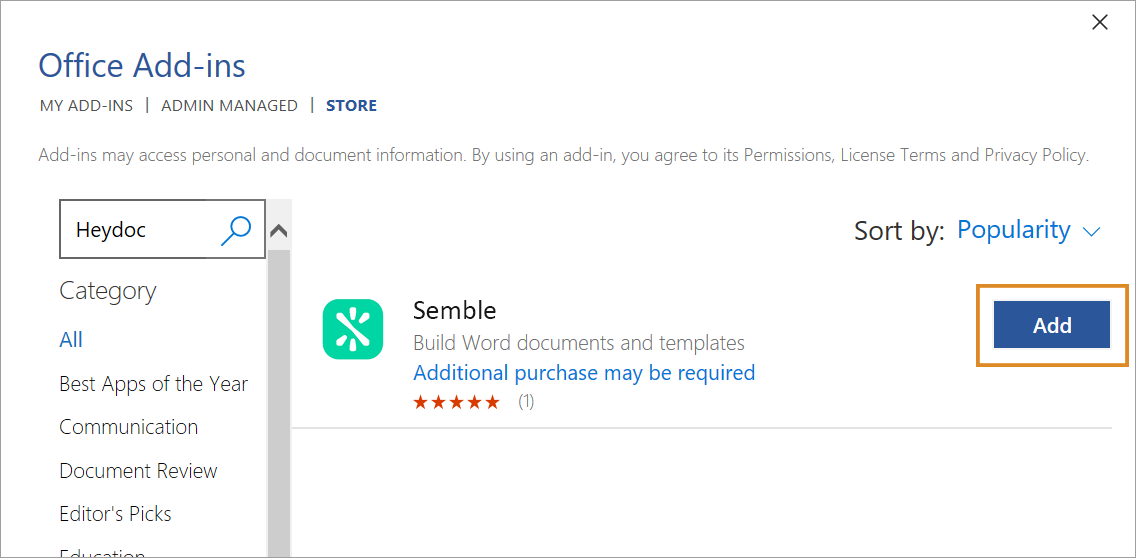
Task: Select the All category
Action: 71,339
